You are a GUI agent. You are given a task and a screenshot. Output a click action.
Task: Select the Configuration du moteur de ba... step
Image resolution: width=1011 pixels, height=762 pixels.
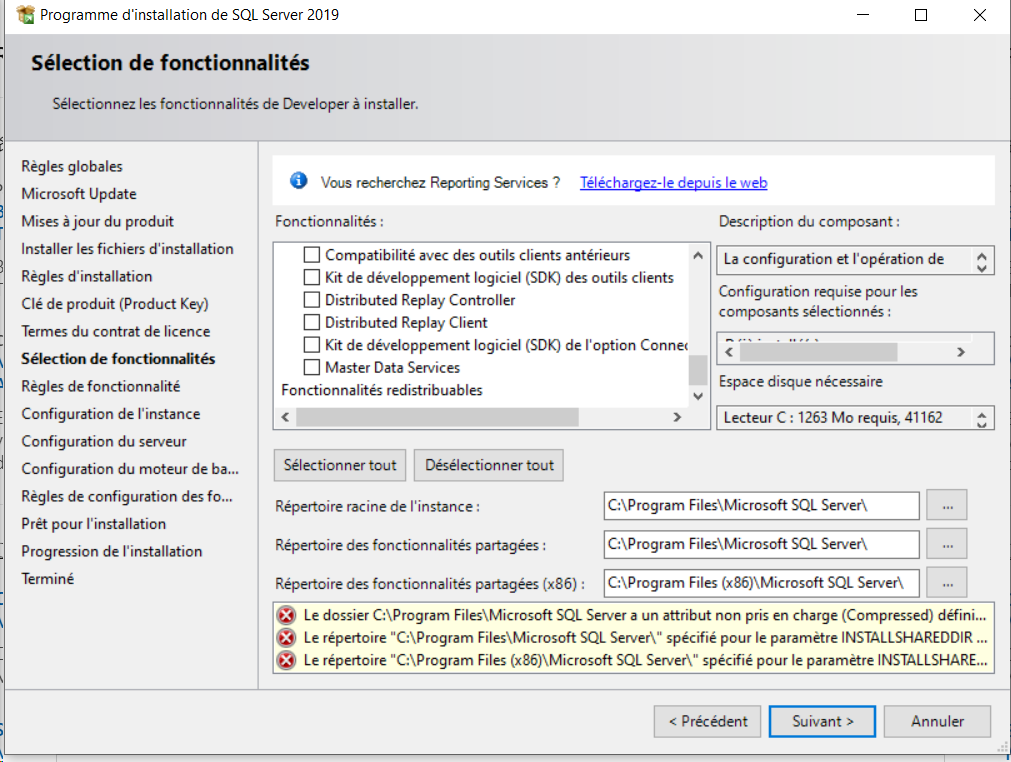tap(130, 469)
